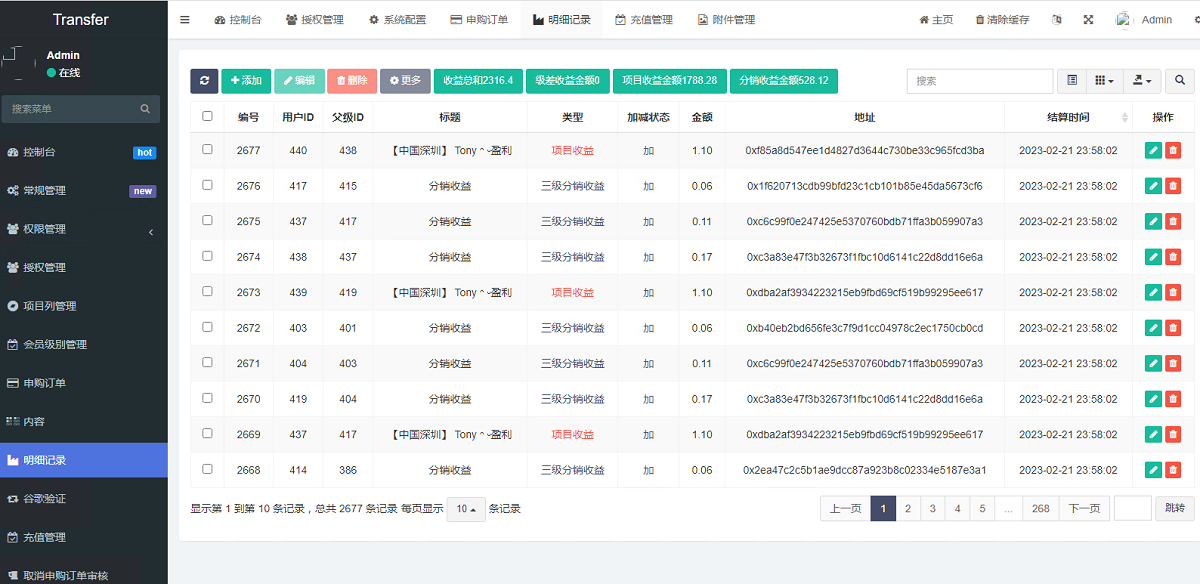The height and width of the screenshot is (584, 1200).
Task: Open the export data dropdown
Action: (x=1141, y=81)
